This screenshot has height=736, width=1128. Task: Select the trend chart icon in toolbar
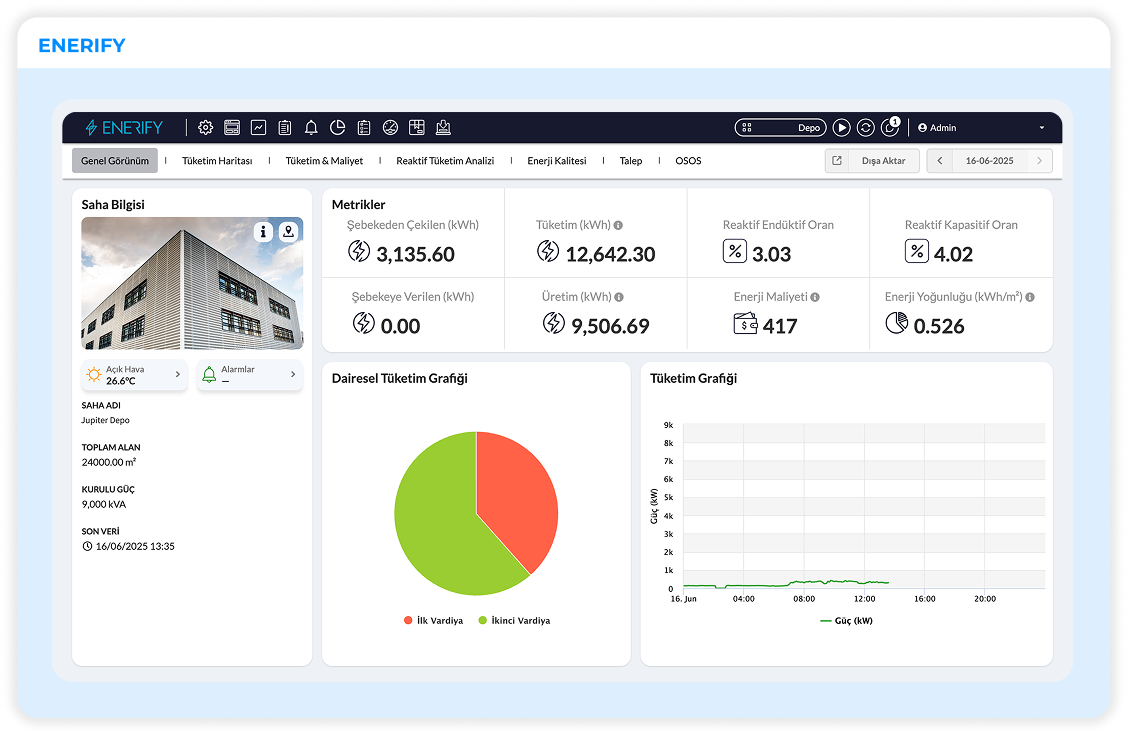[258, 127]
